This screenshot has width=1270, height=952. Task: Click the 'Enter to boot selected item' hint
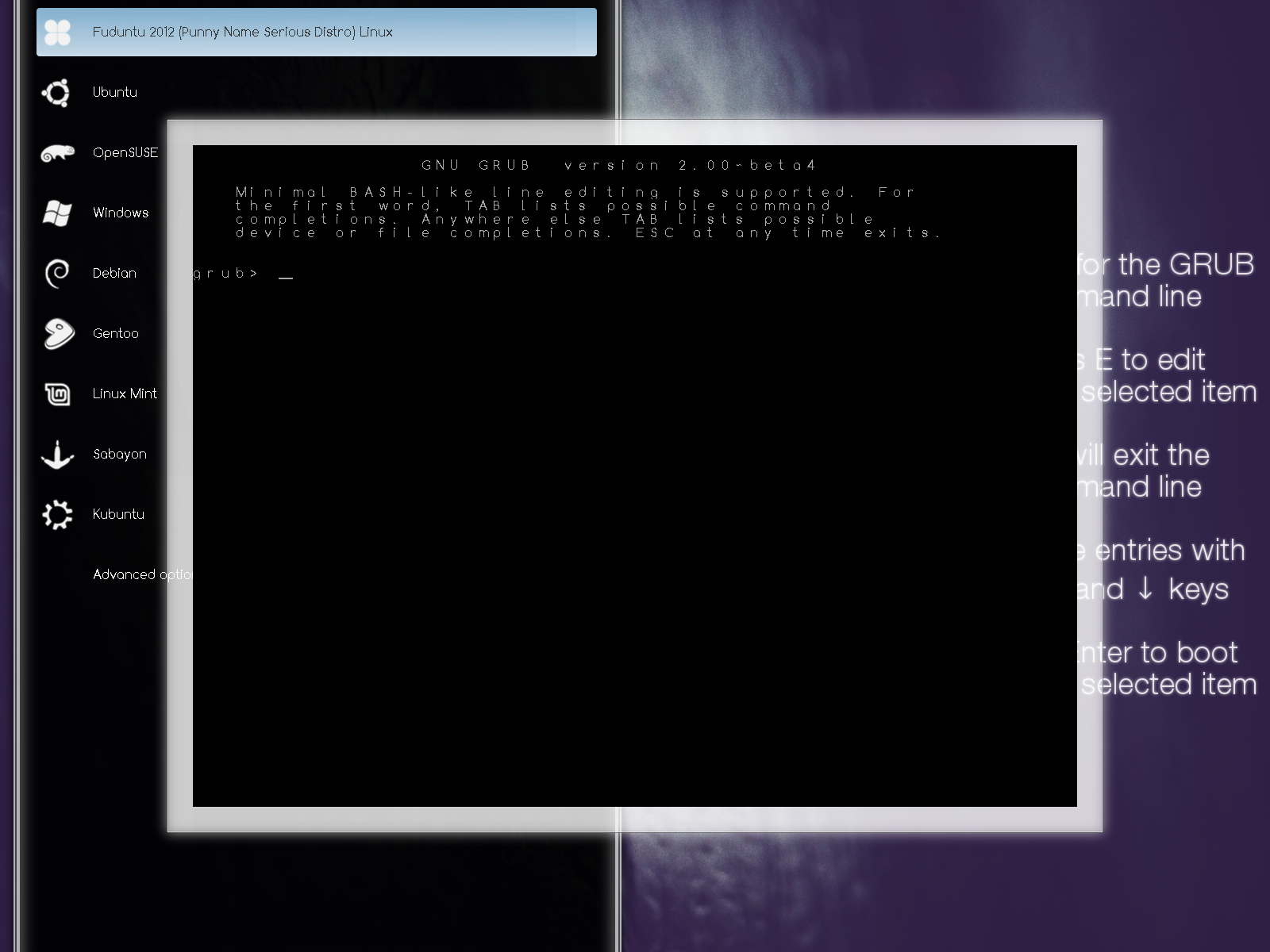point(1167,668)
